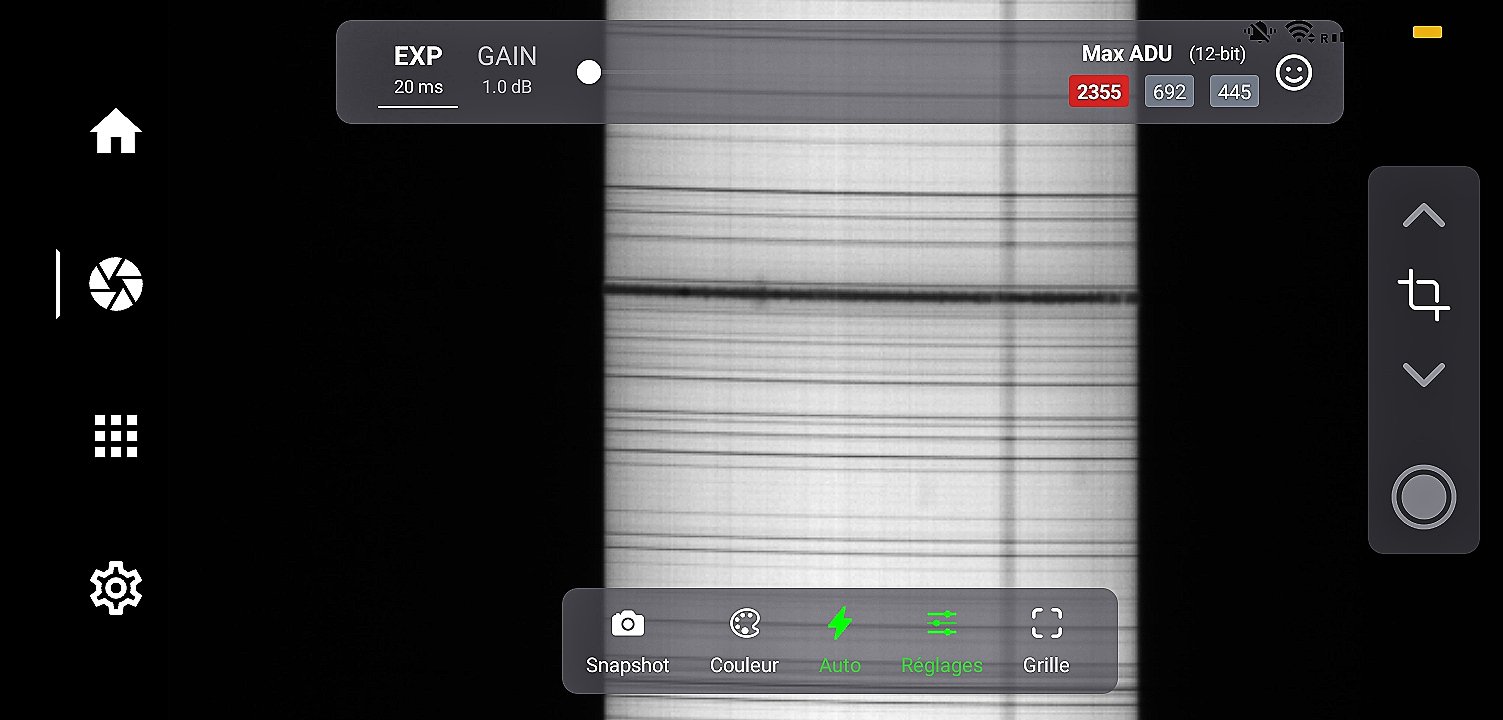Screen dimensions: 1503x720
Task: Click the 445 ADU value
Action: (1234, 92)
